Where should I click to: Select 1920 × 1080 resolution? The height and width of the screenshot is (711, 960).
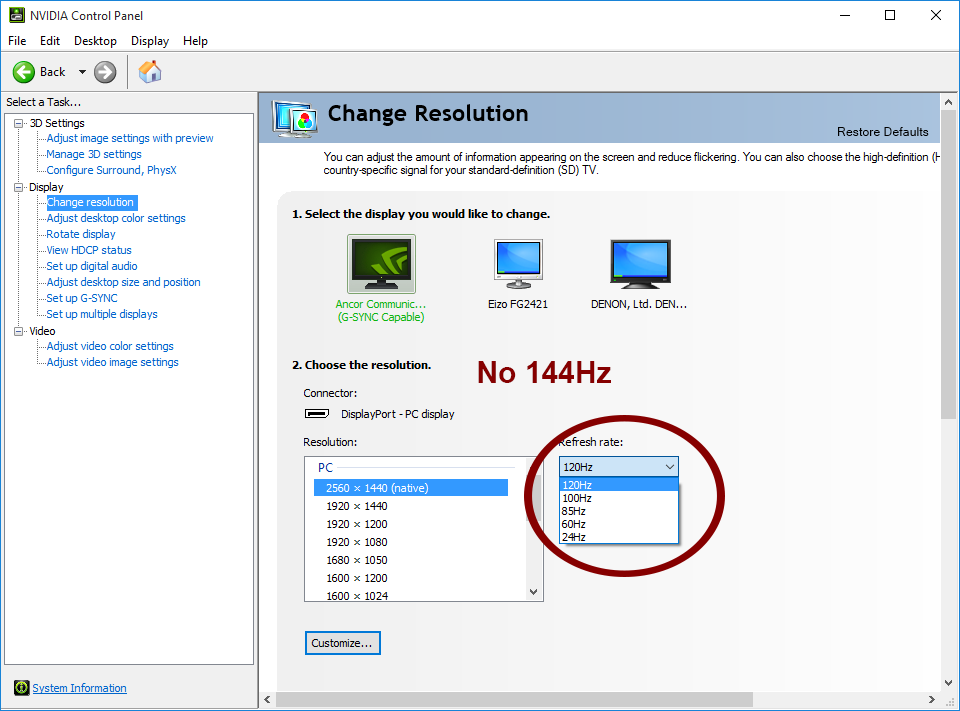[x=357, y=542]
